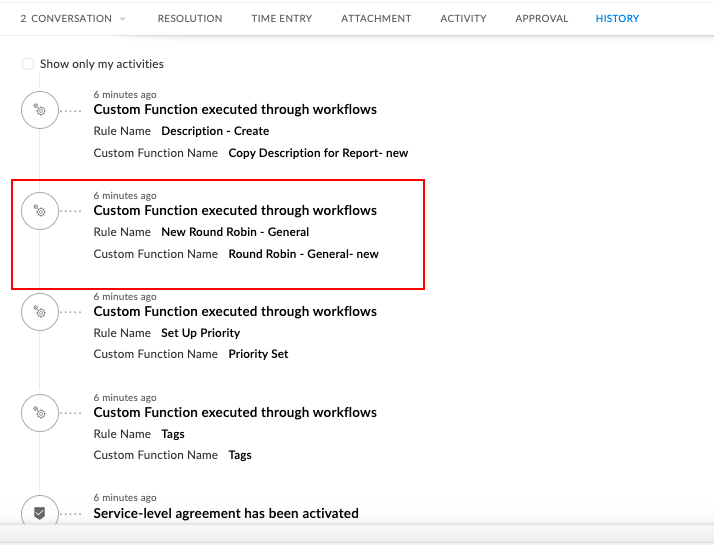Select the Activity tab

tap(463, 18)
